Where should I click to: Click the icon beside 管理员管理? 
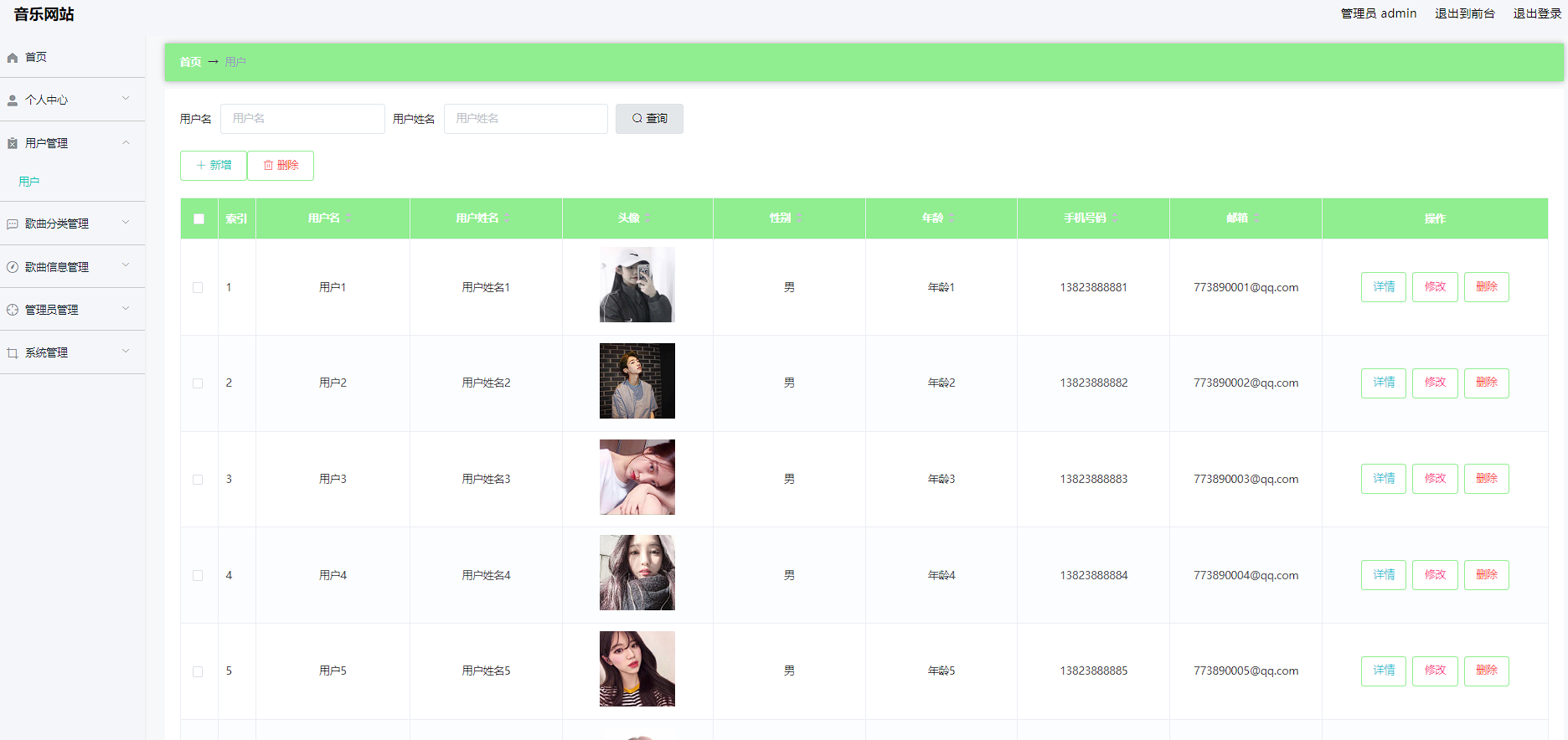[x=13, y=310]
